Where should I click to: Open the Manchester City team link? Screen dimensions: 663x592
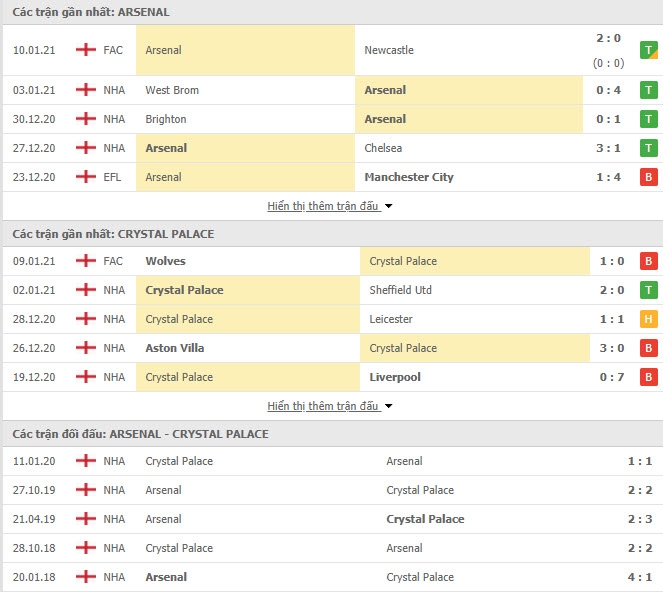(x=409, y=177)
